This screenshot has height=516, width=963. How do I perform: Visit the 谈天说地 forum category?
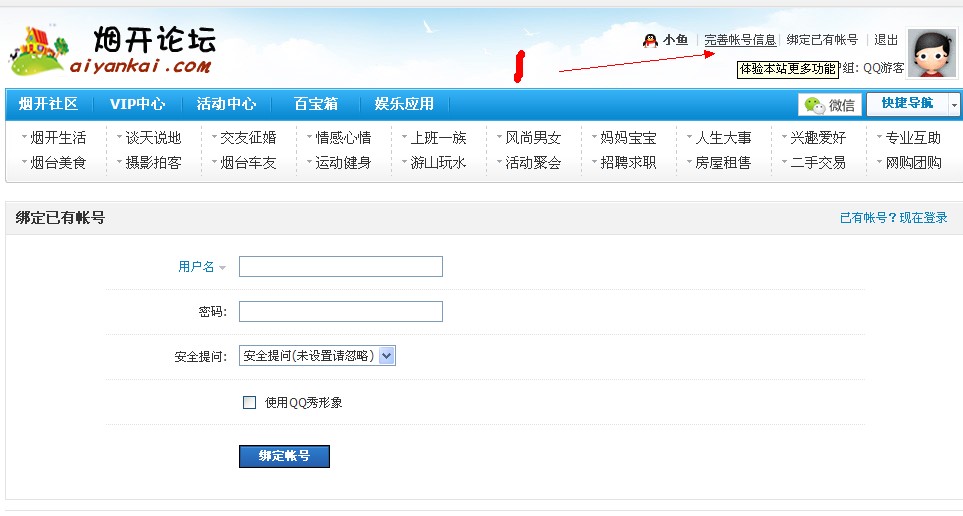(154, 138)
